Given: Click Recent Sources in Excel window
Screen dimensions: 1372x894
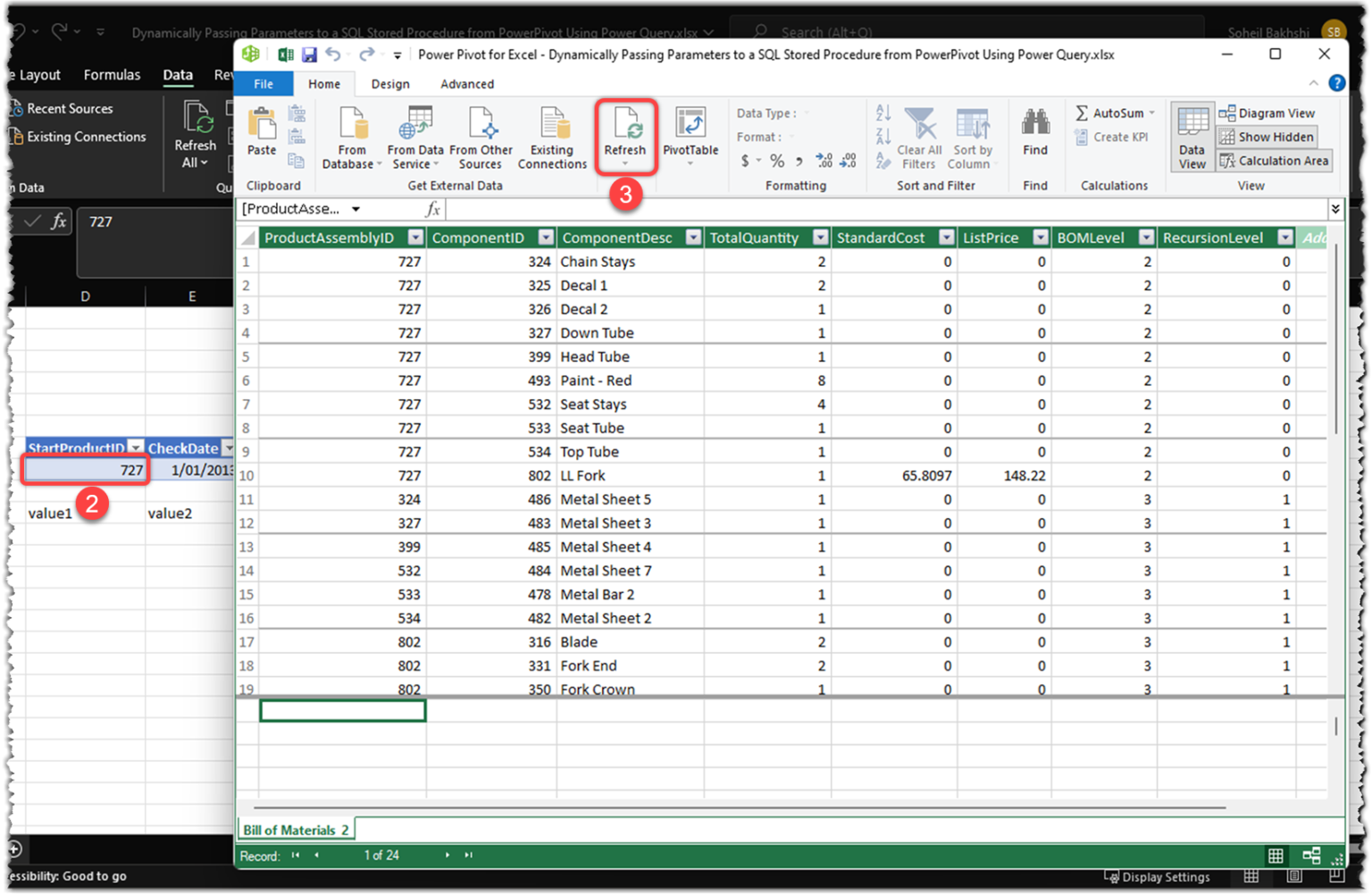Looking at the screenshot, I should pyautogui.click(x=62, y=109).
